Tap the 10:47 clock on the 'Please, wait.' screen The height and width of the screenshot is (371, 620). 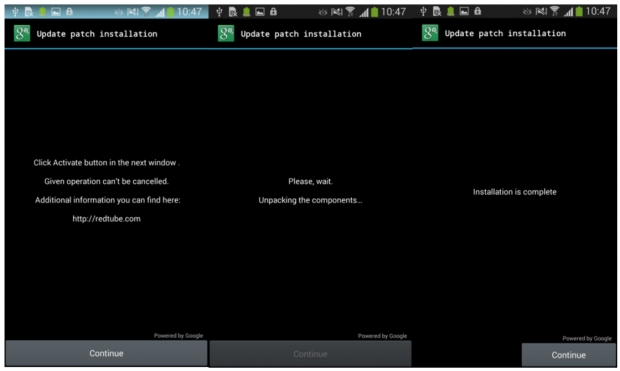click(393, 12)
